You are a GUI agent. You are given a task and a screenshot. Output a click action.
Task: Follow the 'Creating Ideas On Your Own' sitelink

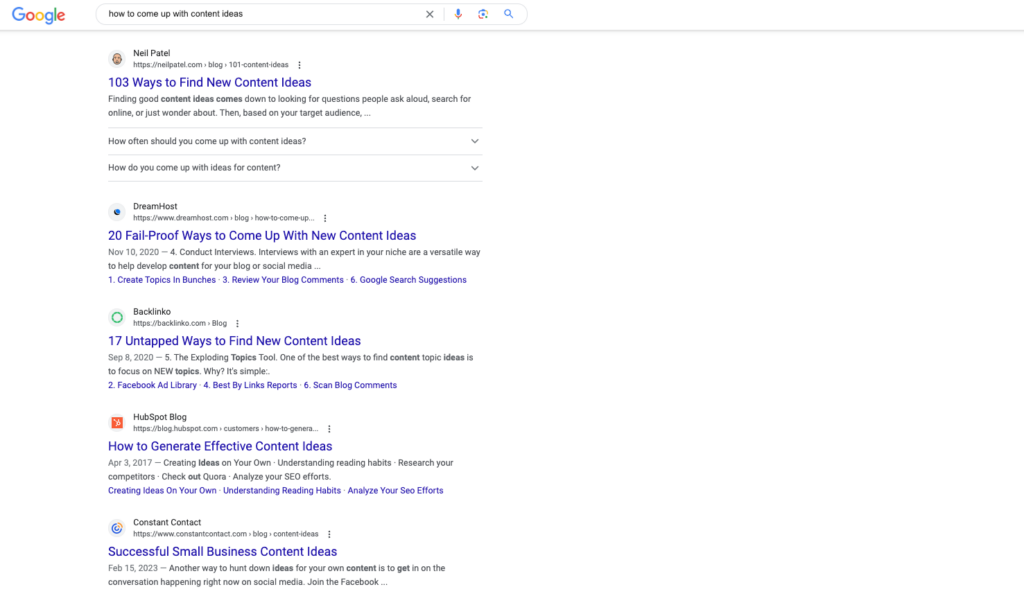coord(162,491)
